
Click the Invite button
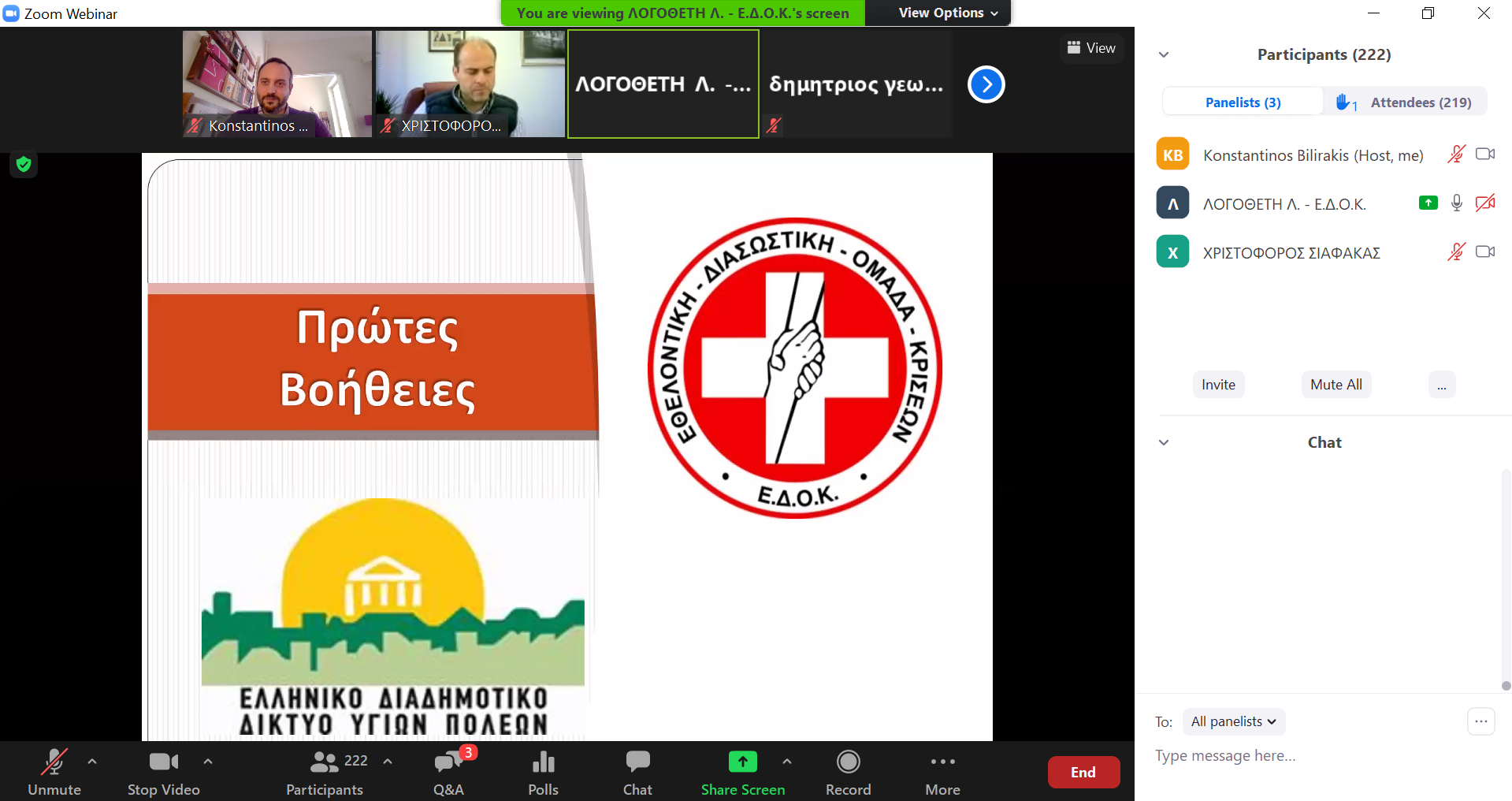point(1218,385)
